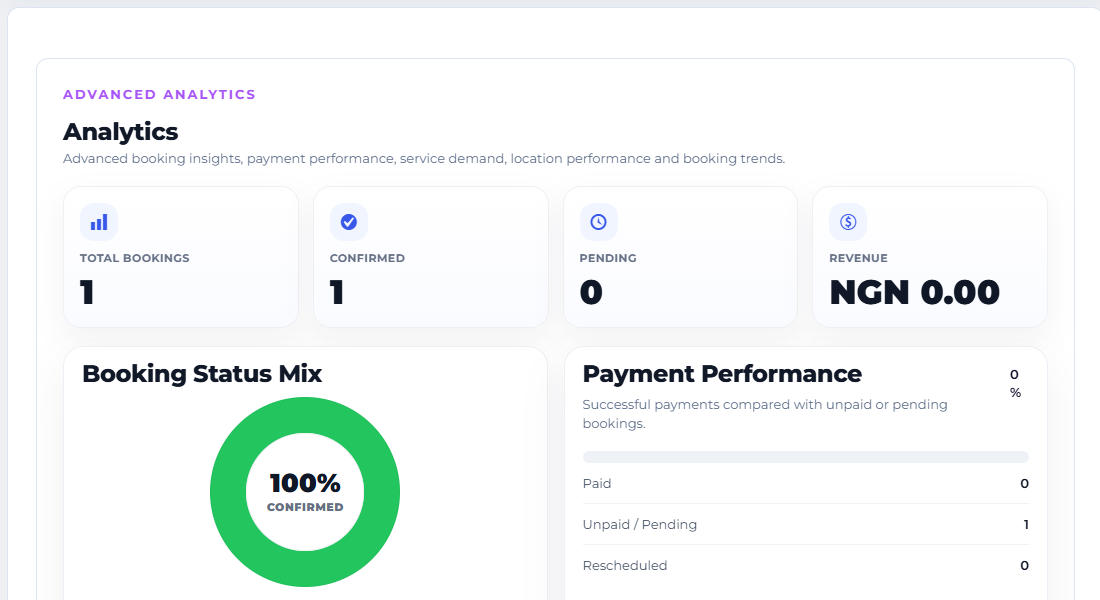Click the "Unpaid / Pending" row label
The image size is (1100, 600).
640,524
